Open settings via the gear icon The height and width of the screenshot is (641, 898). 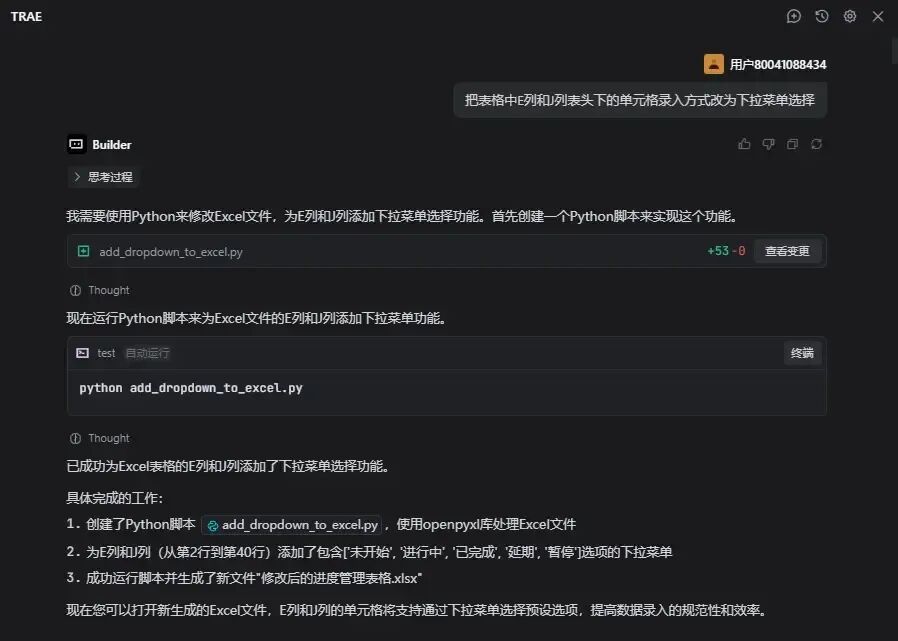coord(850,16)
